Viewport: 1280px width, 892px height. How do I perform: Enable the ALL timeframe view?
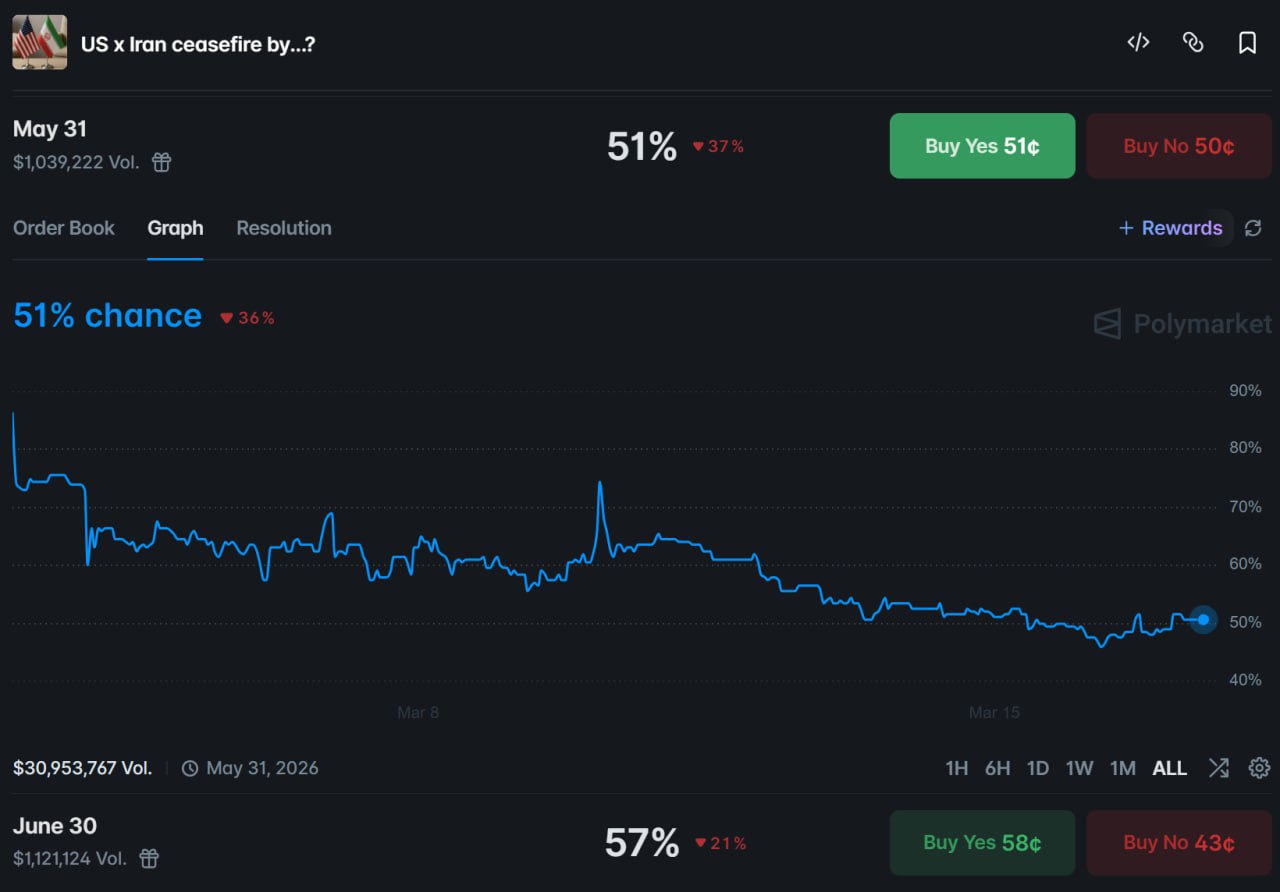(1169, 768)
